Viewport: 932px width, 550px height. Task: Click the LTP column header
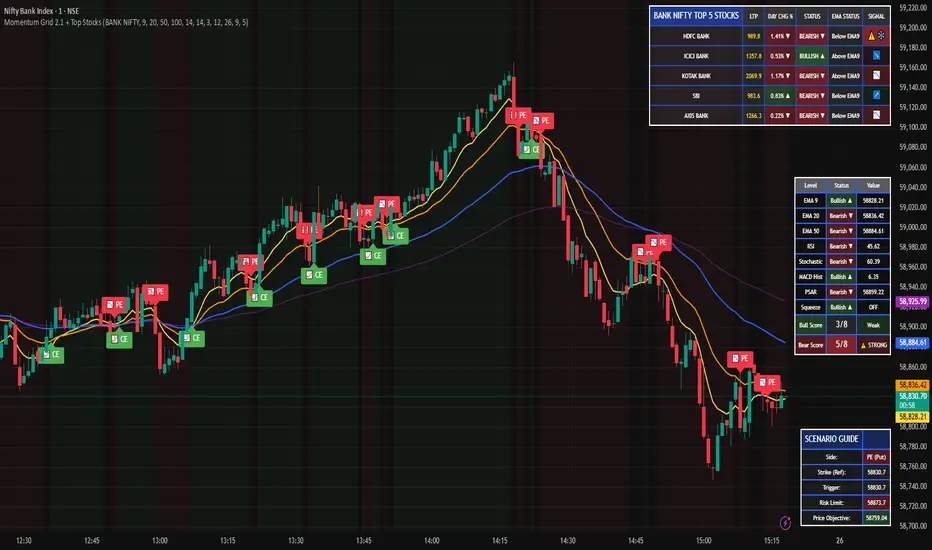(754, 17)
